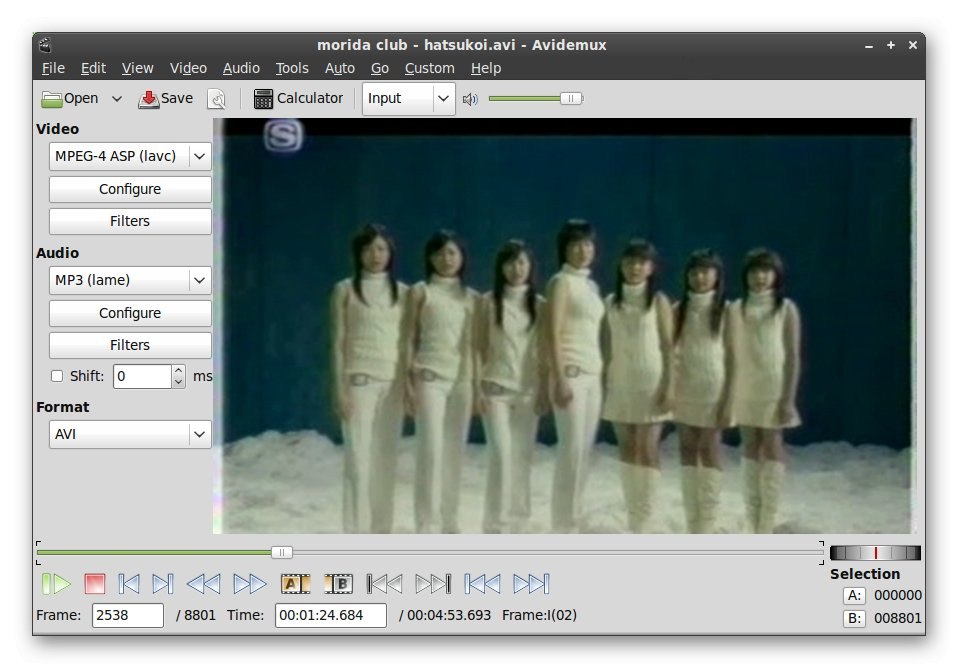
Task: Click the jog shuttle wheel control
Action: (875, 552)
